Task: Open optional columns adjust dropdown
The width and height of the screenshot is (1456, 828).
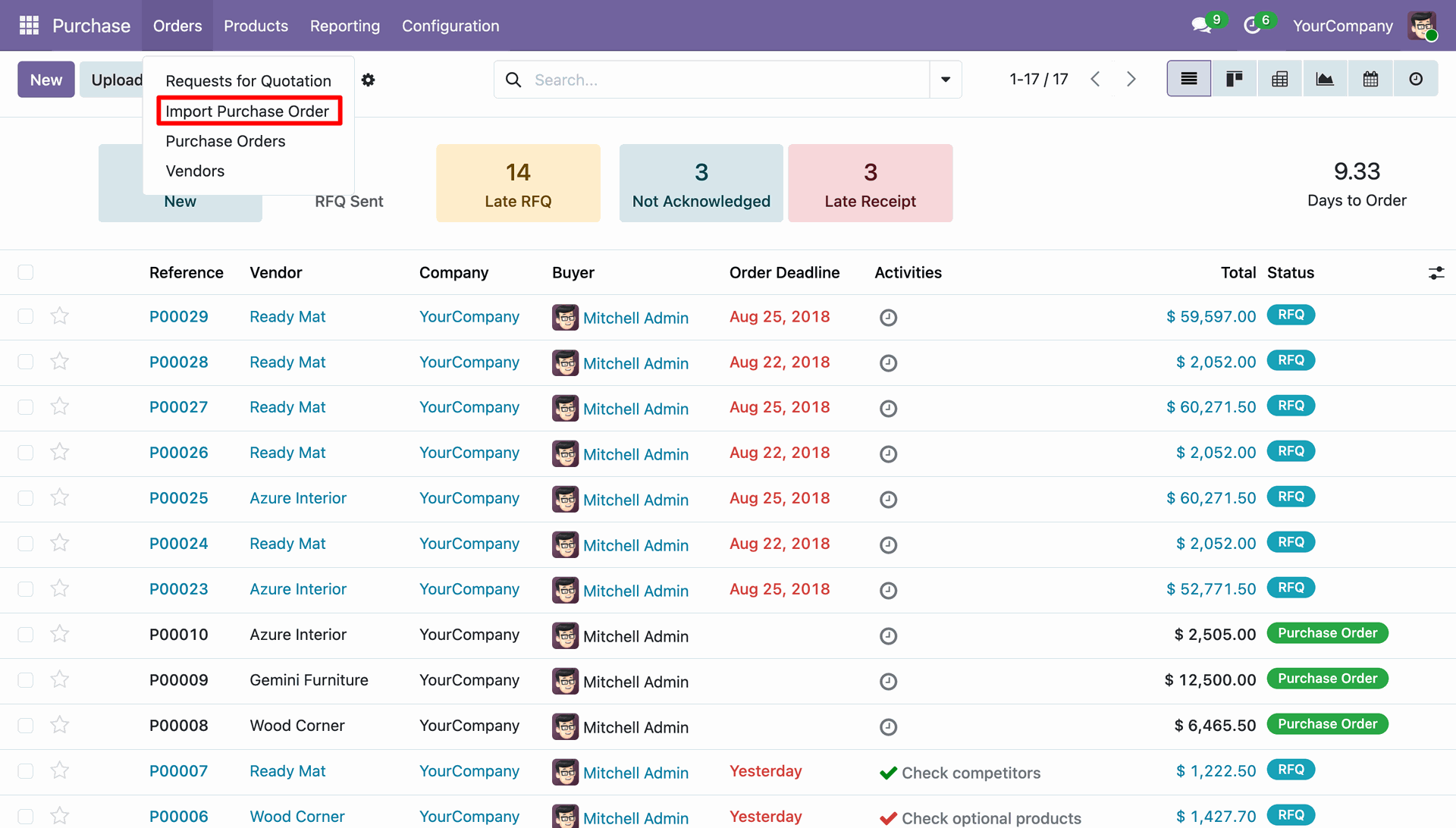Action: pyautogui.click(x=1436, y=273)
